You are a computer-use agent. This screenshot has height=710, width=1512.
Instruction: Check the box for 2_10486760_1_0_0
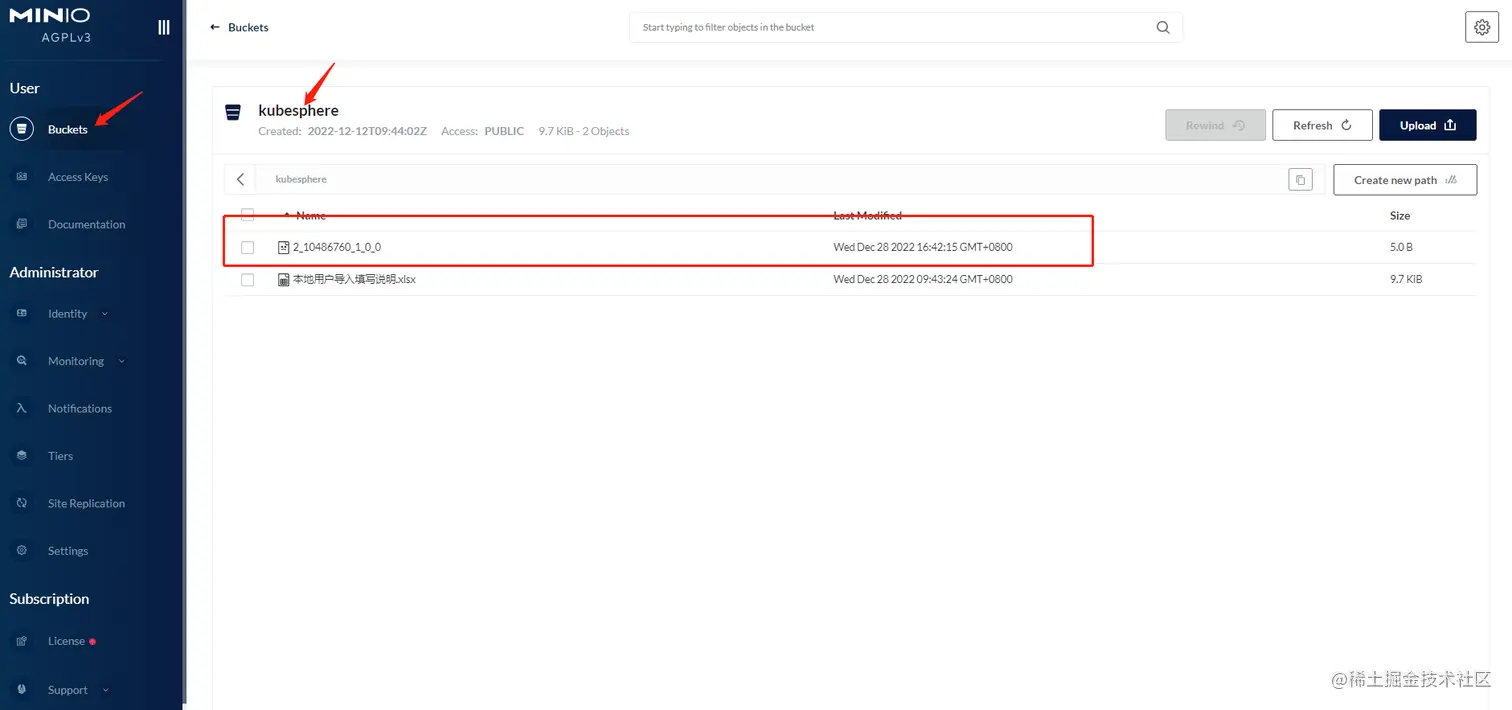(x=248, y=247)
